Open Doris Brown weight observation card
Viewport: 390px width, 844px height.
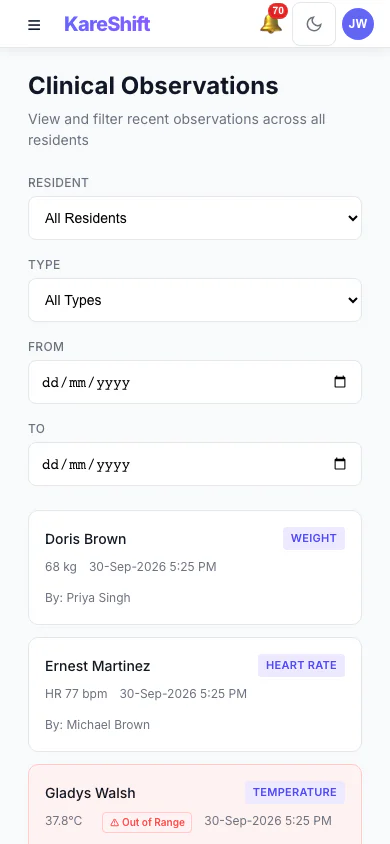[x=195, y=567]
